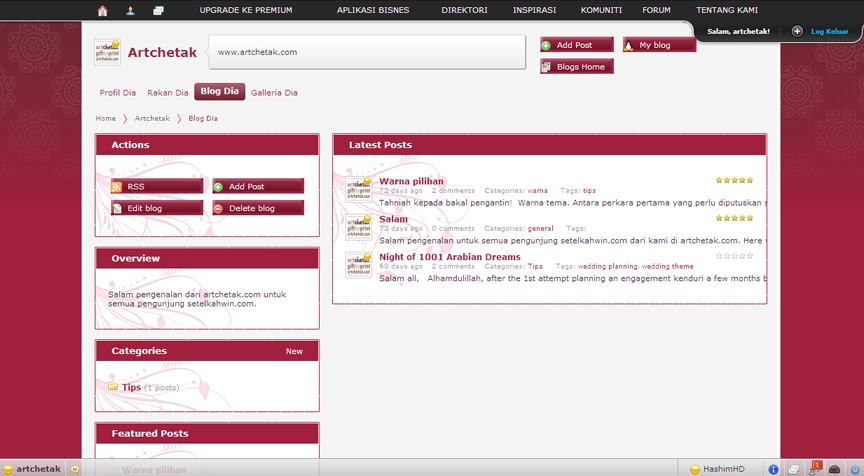Click Add Post in Actions panel

pyautogui.click(x=258, y=186)
